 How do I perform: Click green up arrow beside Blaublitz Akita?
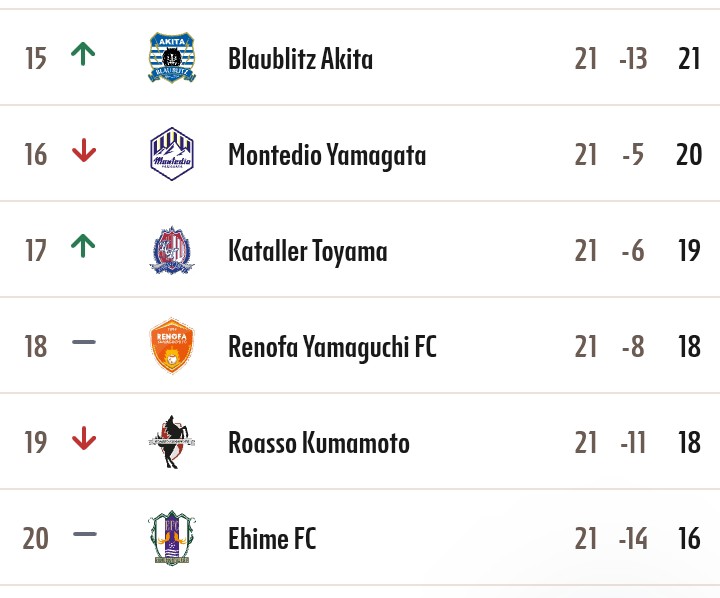click(83, 54)
